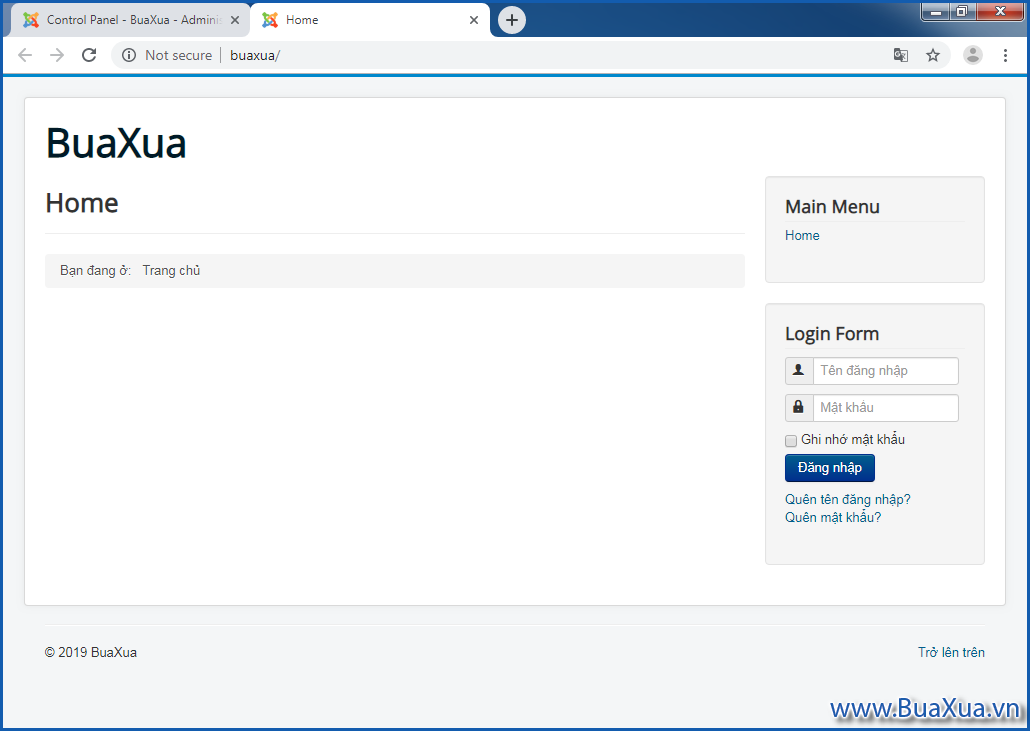The width and height of the screenshot is (1030, 731).
Task: Open the Quên mật khẩu? link
Action: coord(833,518)
